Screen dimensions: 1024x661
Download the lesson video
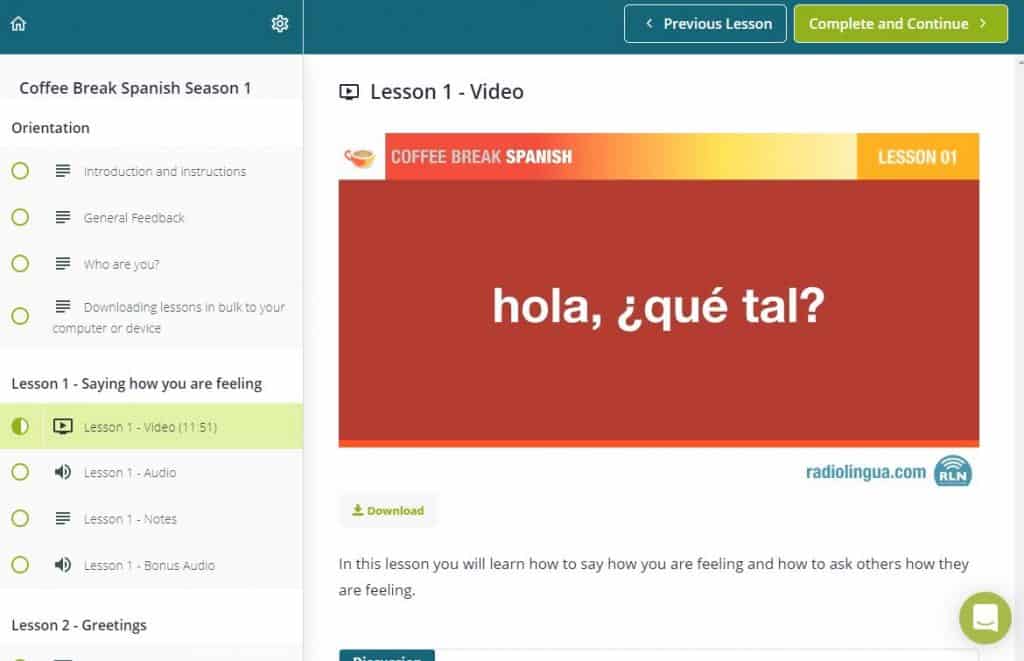388,510
